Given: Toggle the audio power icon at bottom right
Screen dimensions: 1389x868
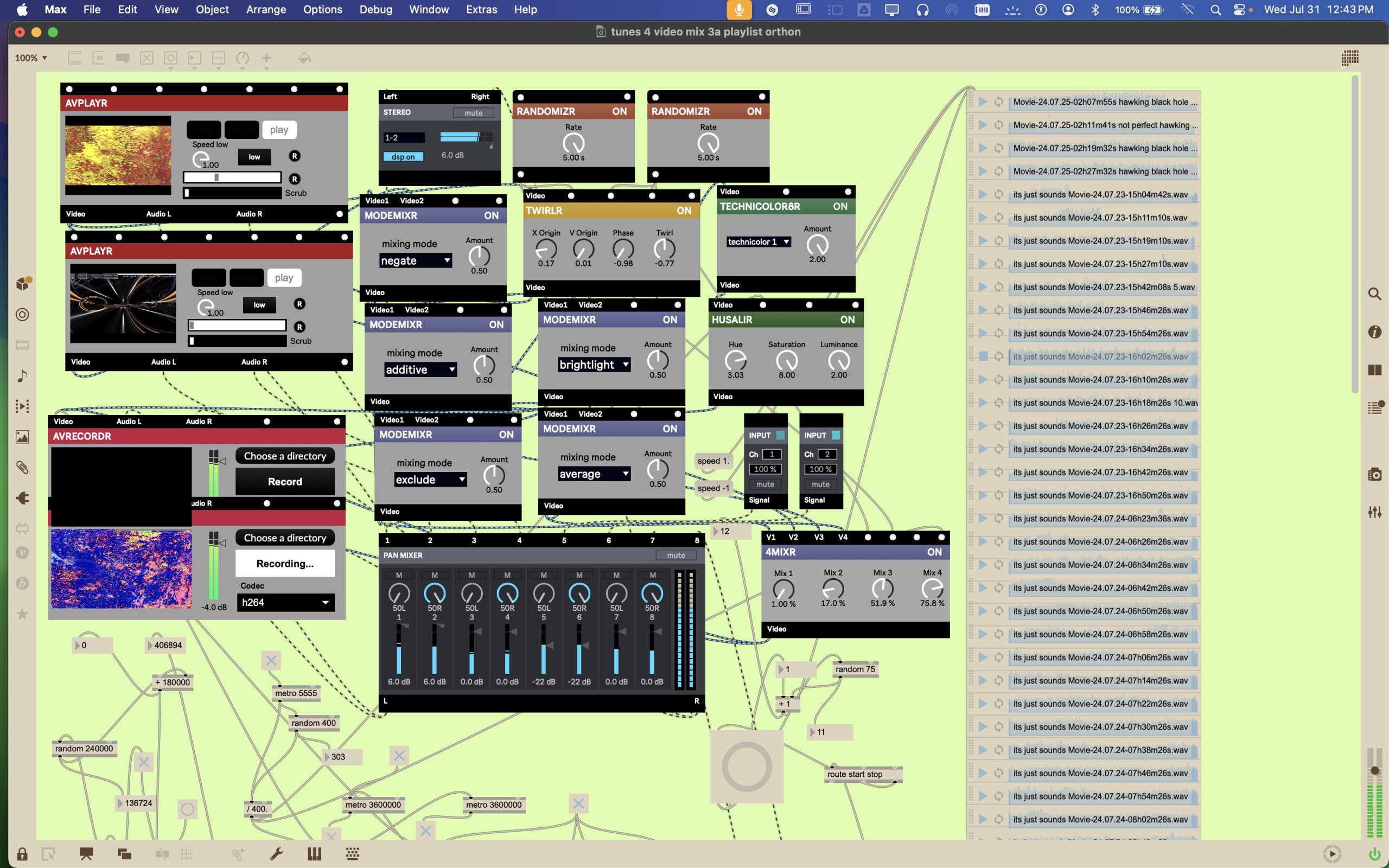Looking at the screenshot, I should tap(1374, 854).
